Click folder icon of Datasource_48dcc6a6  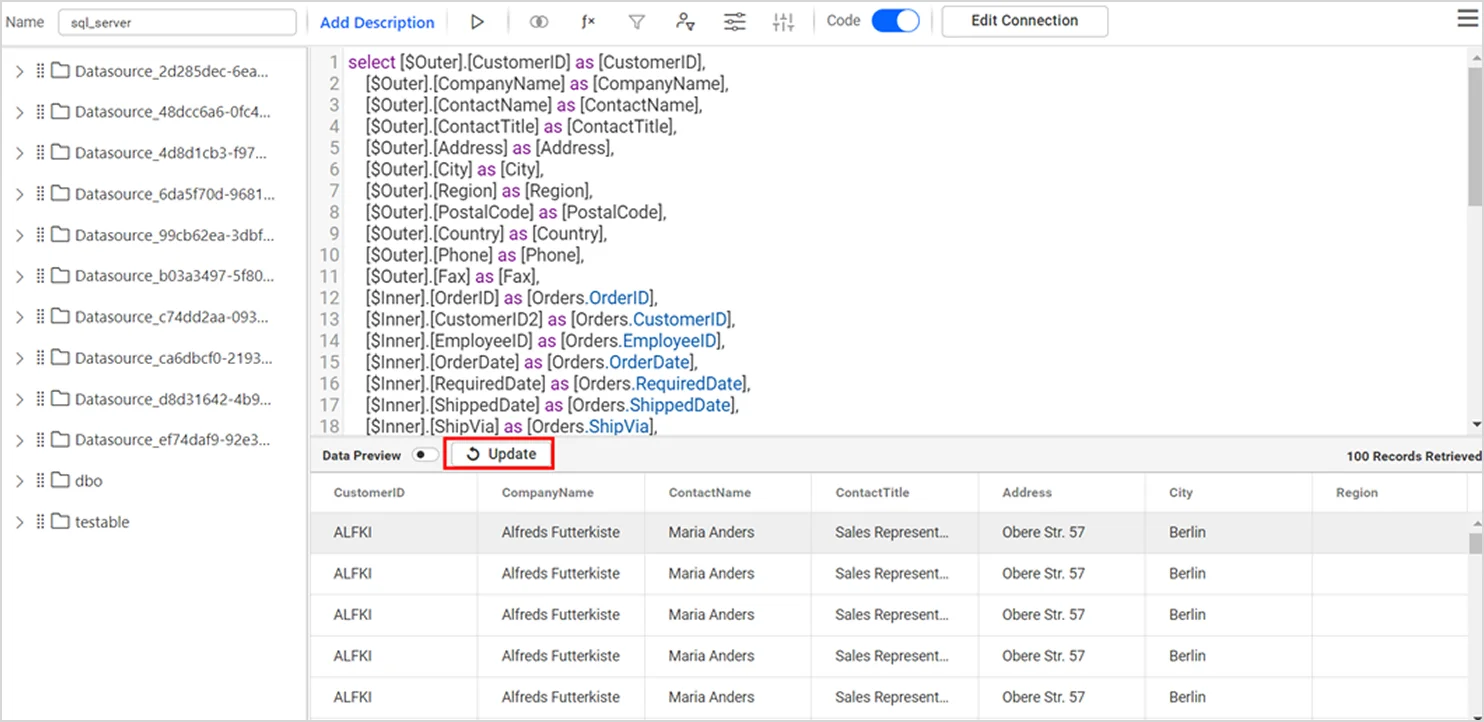(60, 112)
